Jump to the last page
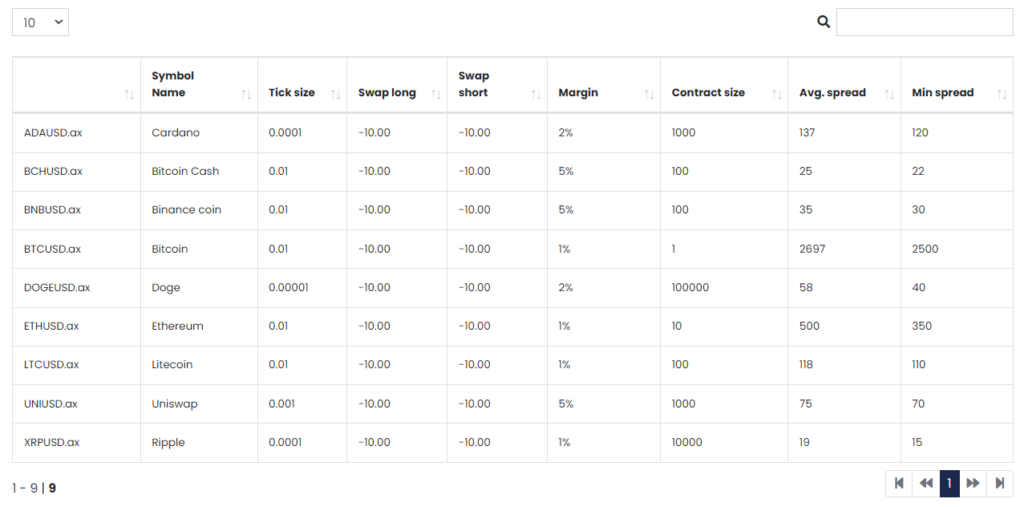This screenshot has width=1024, height=507. coord(1000,483)
